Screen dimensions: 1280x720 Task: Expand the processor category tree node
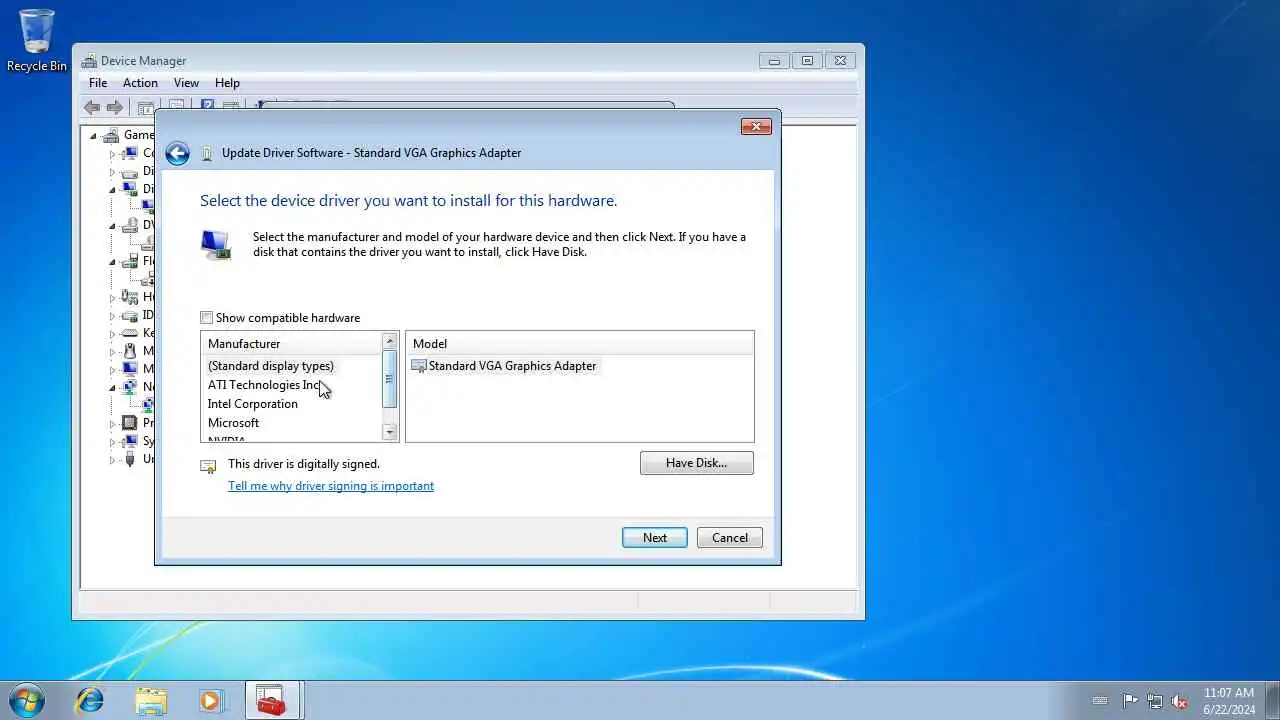point(113,423)
